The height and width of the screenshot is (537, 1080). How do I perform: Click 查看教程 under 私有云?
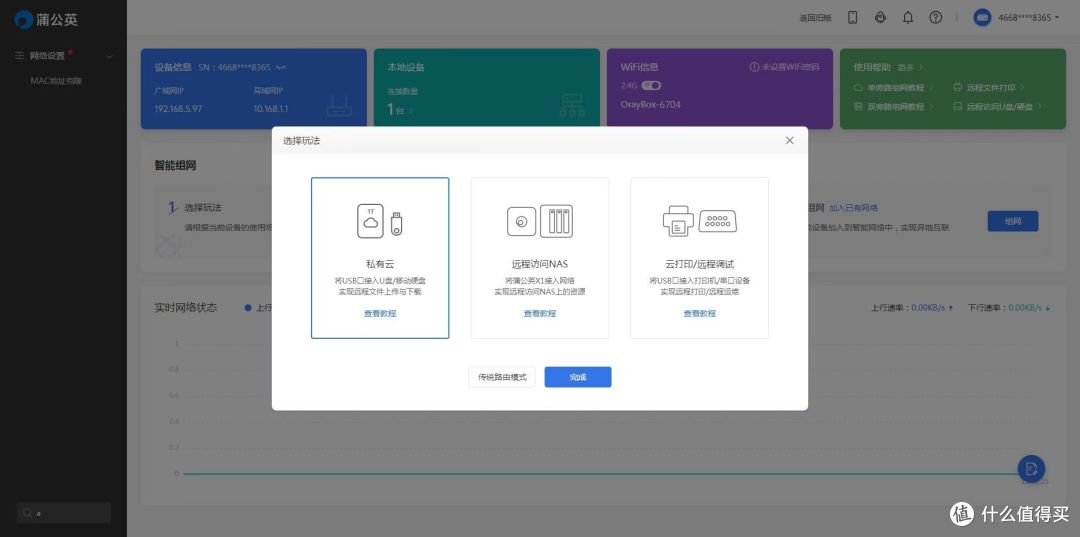point(380,313)
